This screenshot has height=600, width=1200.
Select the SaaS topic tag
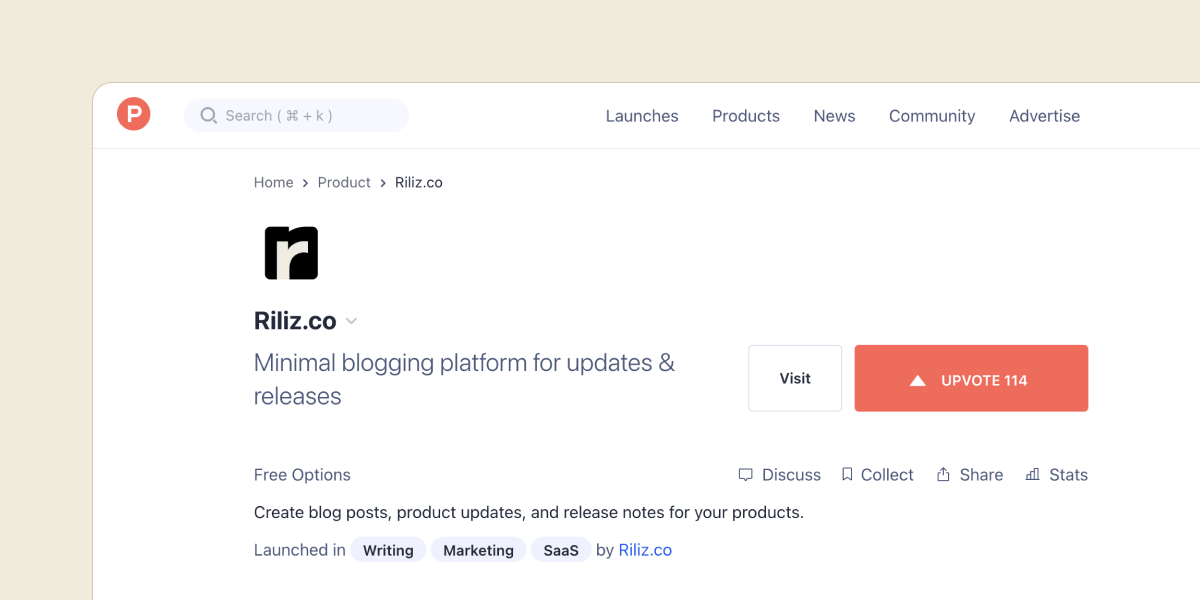tap(561, 550)
